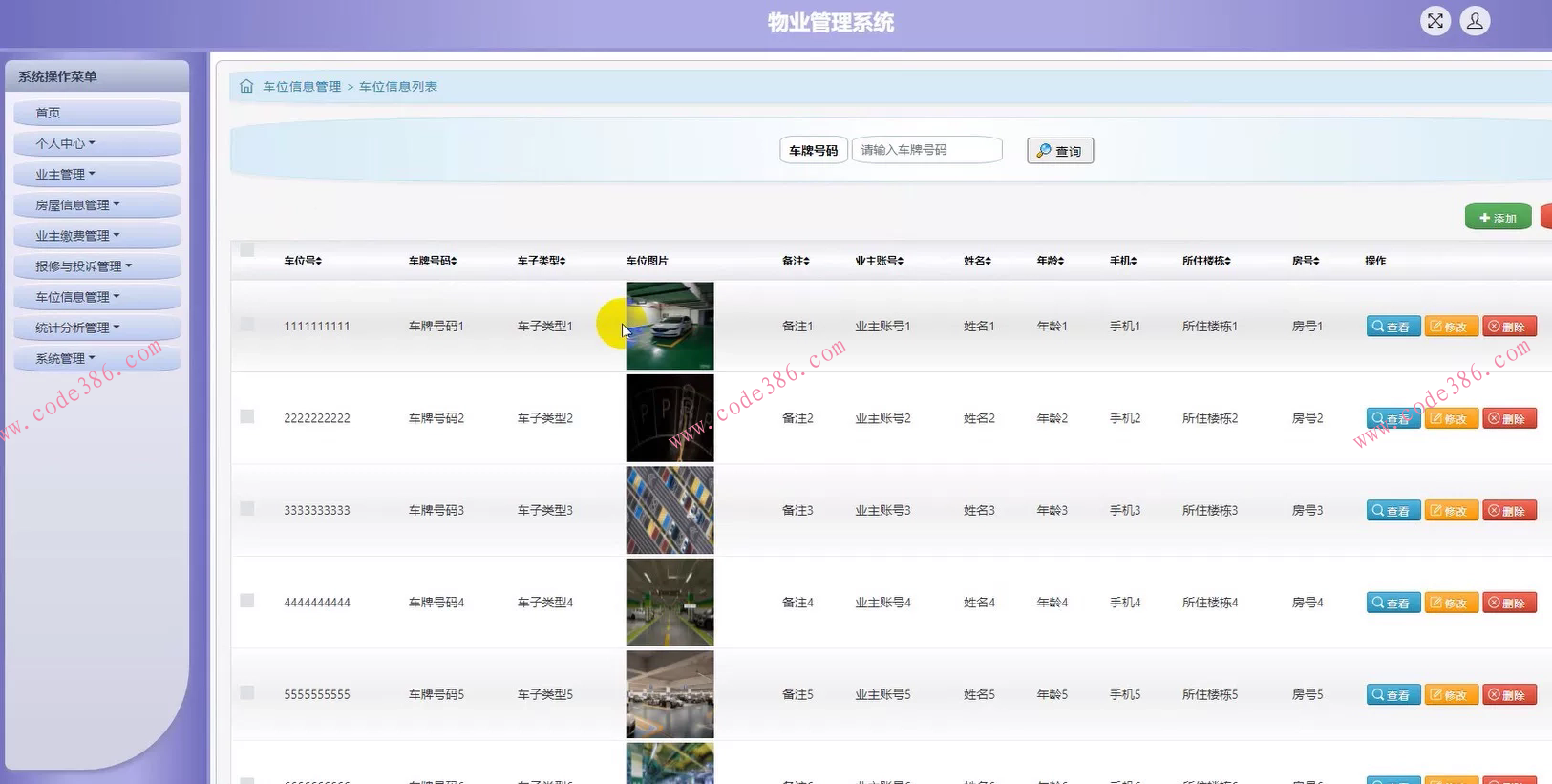Viewport: 1552px width, 784px height.
Task: Open parking image thumbnail for row 3333333333
Action: [x=670, y=510]
